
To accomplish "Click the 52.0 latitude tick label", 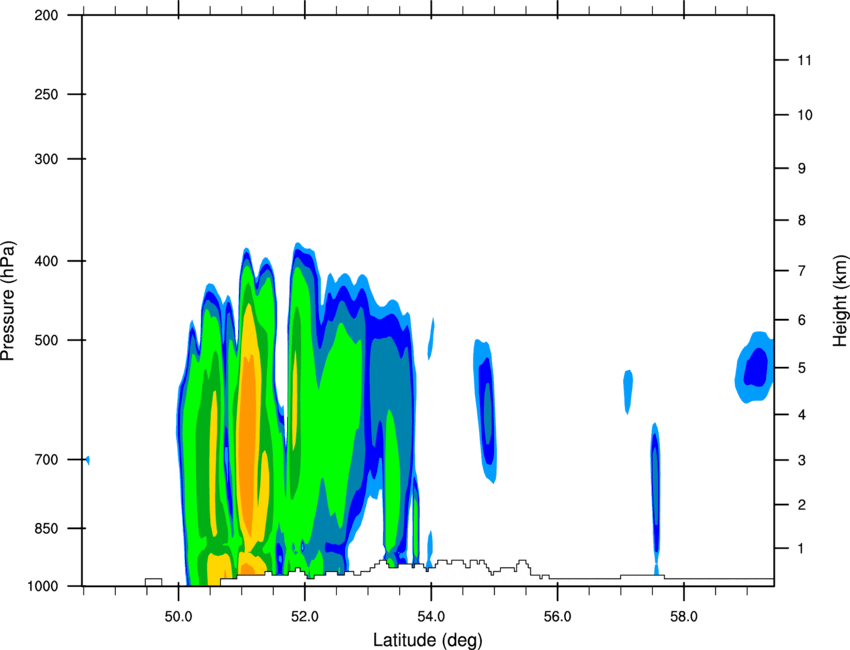I will coord(305,617).
